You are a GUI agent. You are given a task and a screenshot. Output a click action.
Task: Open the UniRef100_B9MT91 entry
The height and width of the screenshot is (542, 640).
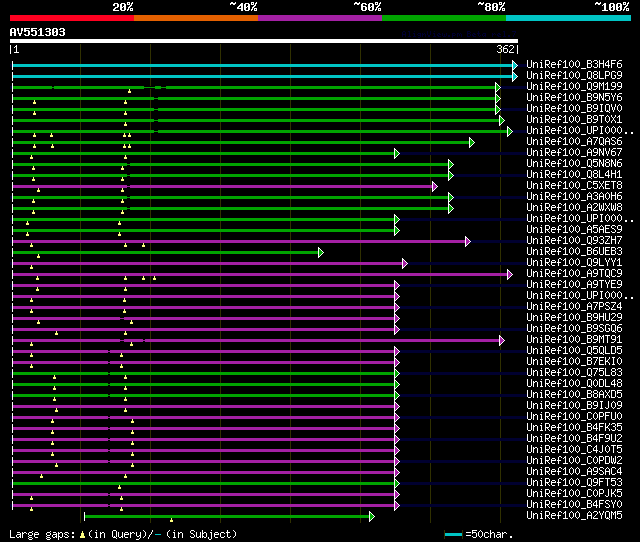coord(574,340)
